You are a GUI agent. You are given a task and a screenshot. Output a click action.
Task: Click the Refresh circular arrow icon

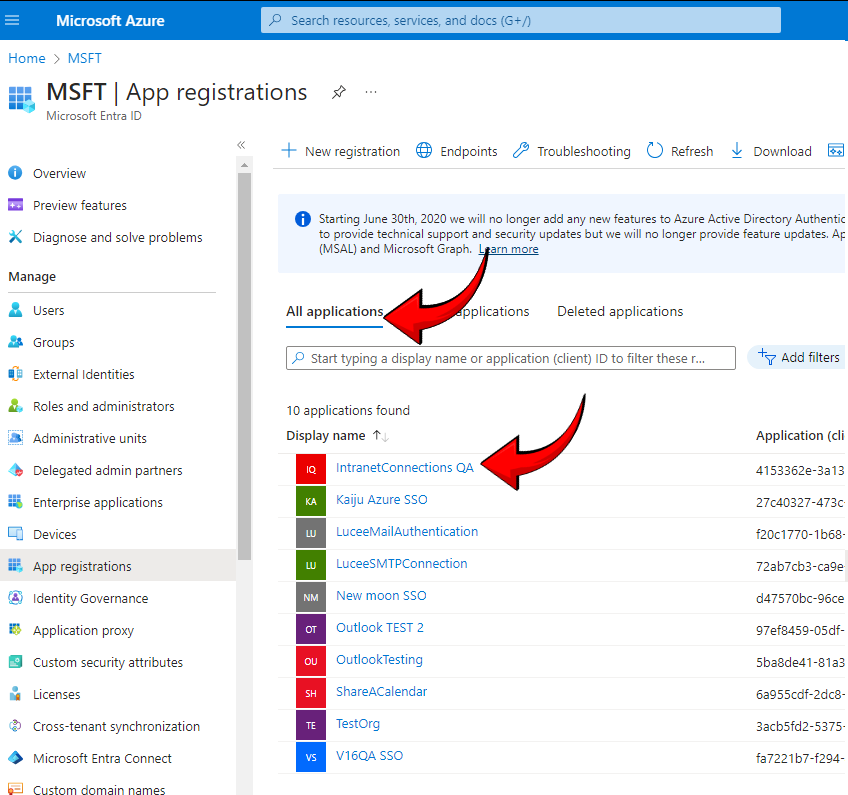654,150
